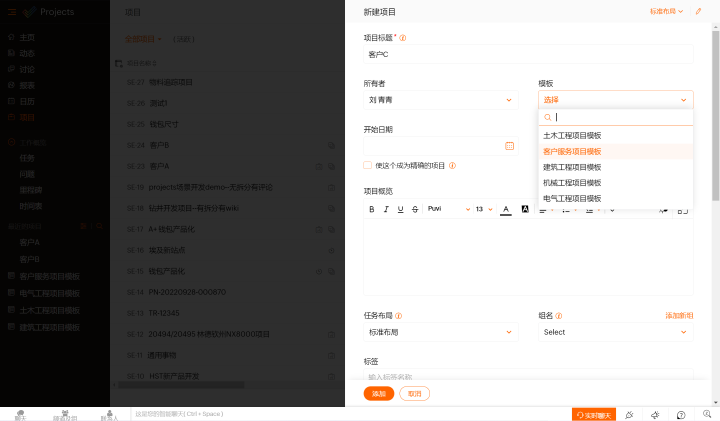Click the more formatting options chevron
Viewport: 720px width, 421px height.
pos(612,211)
